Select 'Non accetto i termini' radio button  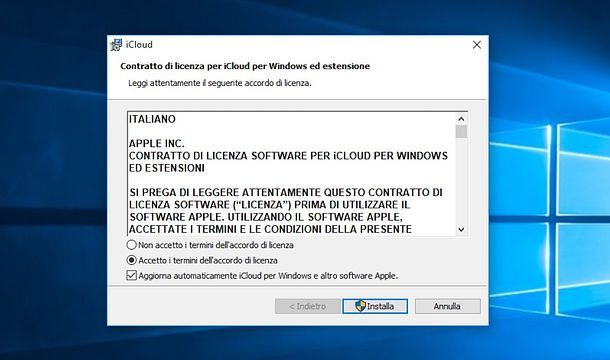point(131,245)
